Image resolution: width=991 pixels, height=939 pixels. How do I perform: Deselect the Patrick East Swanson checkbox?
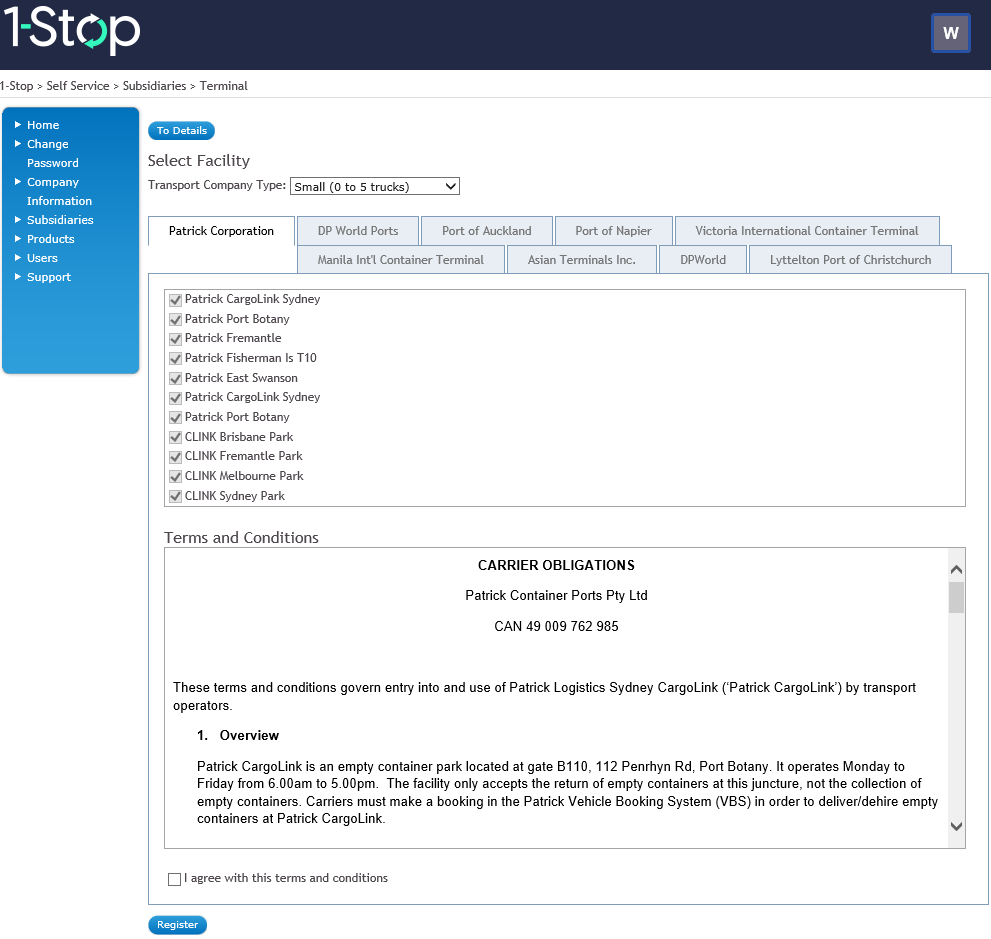pos(176,379)
